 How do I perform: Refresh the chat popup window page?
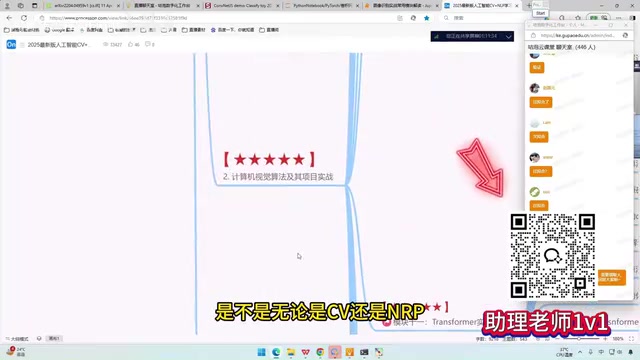[625, 36]
